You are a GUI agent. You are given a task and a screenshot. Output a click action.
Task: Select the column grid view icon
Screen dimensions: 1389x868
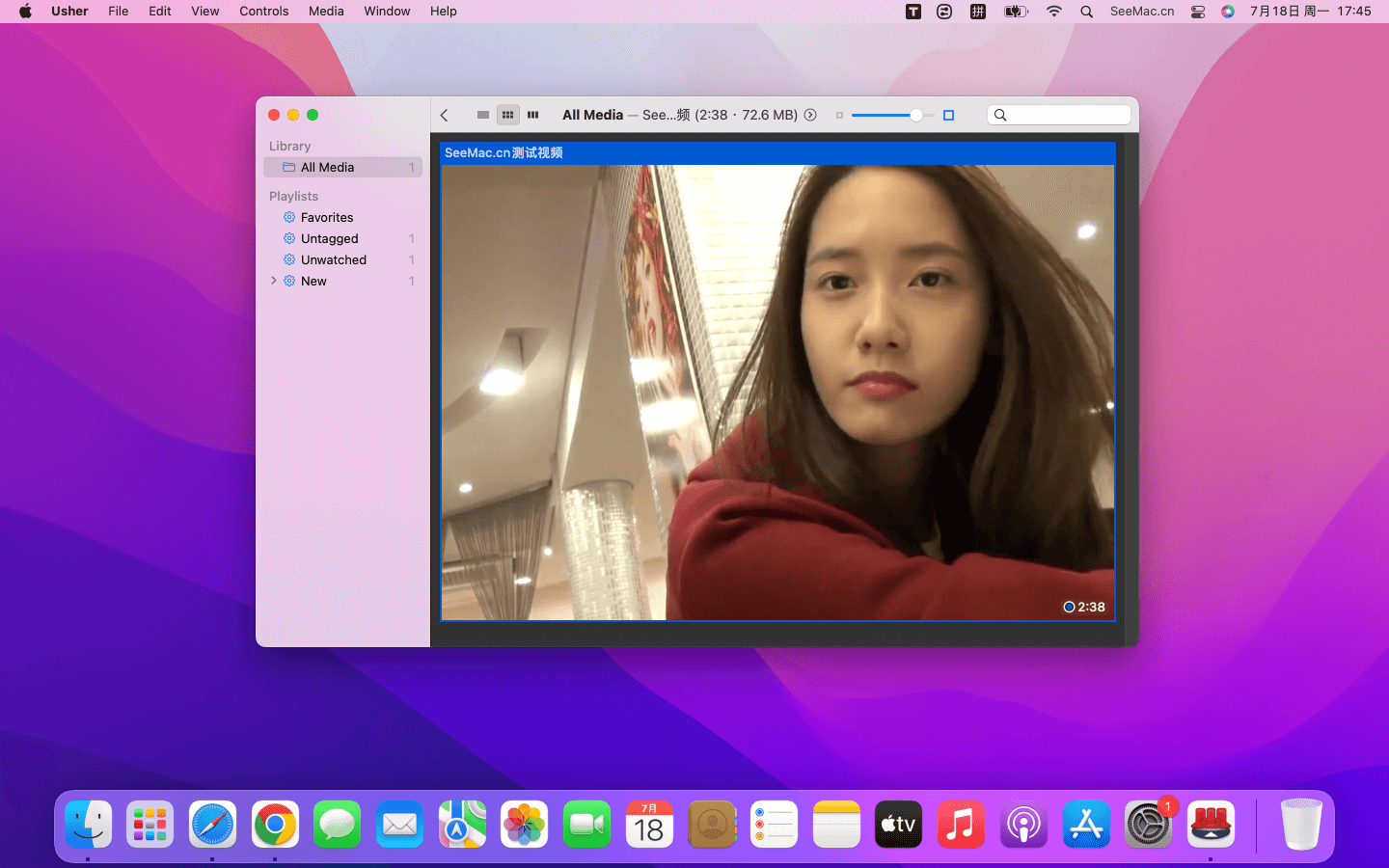[x=533, y=115]
